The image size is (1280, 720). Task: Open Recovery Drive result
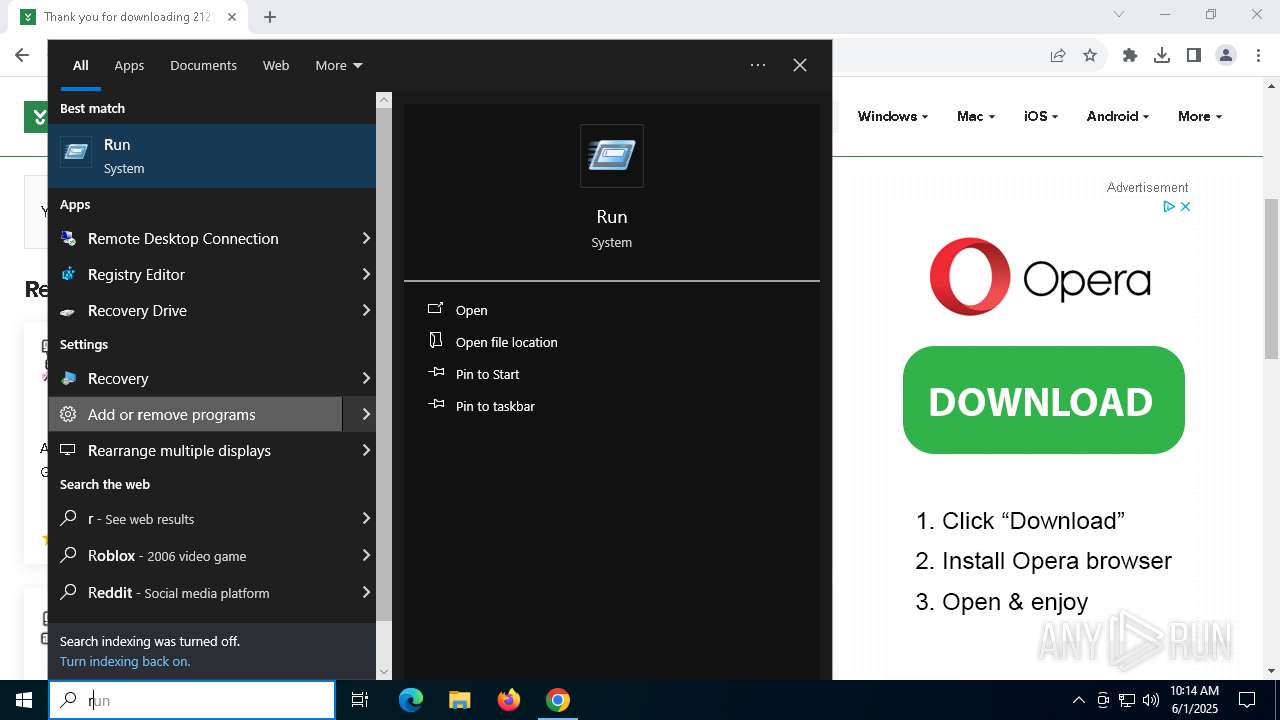(203, 310)
